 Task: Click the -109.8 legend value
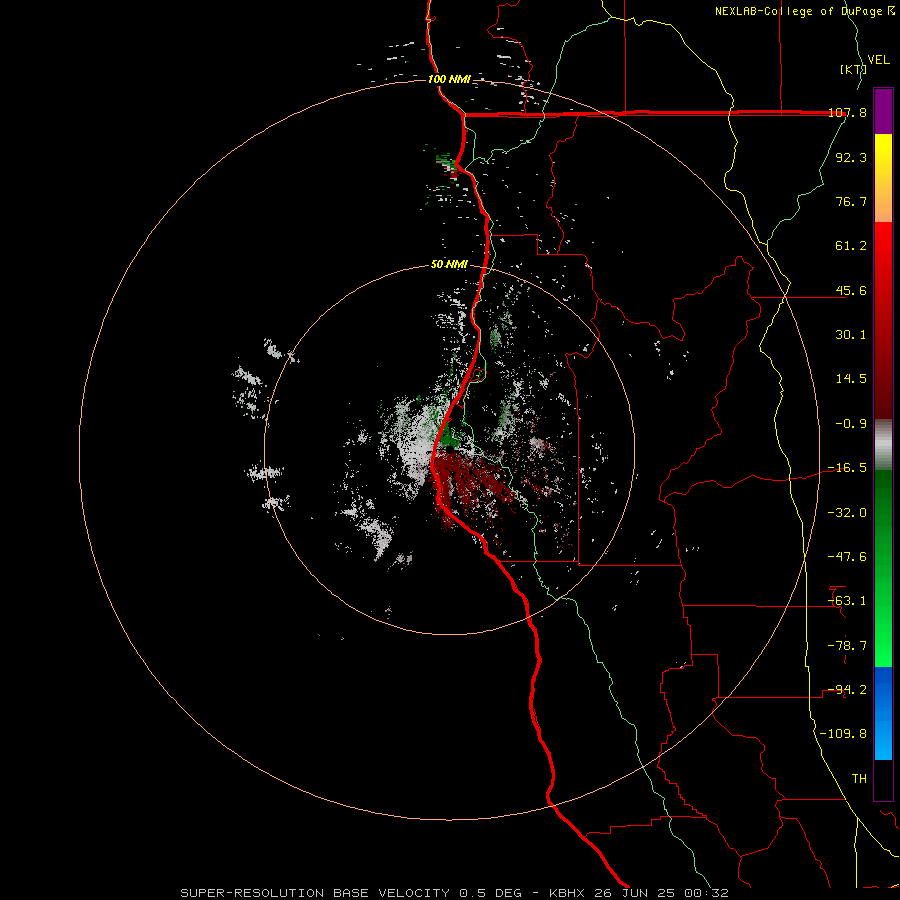(x=843, y=734)
